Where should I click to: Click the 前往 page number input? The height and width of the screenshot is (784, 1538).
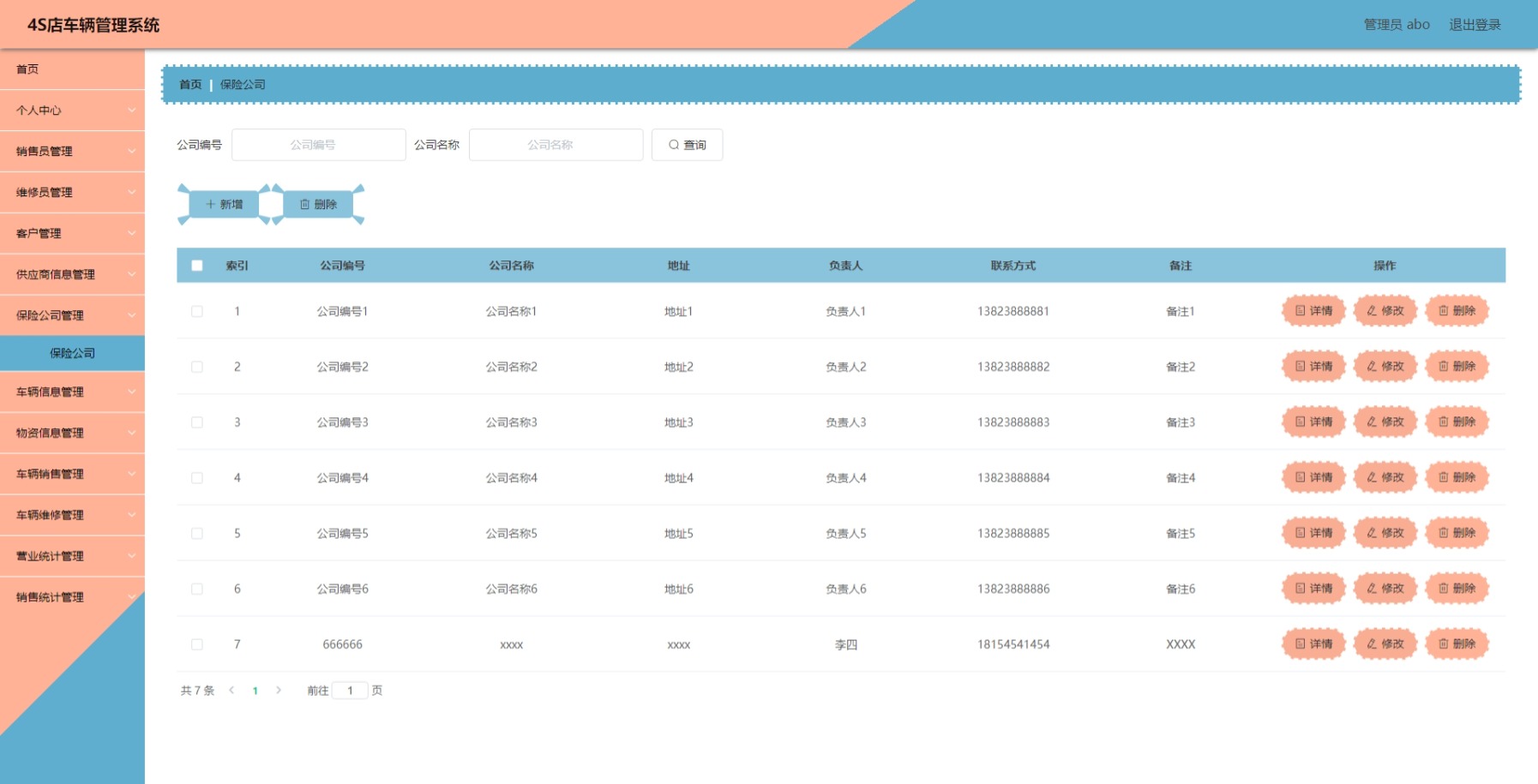[x=350, y=691]
